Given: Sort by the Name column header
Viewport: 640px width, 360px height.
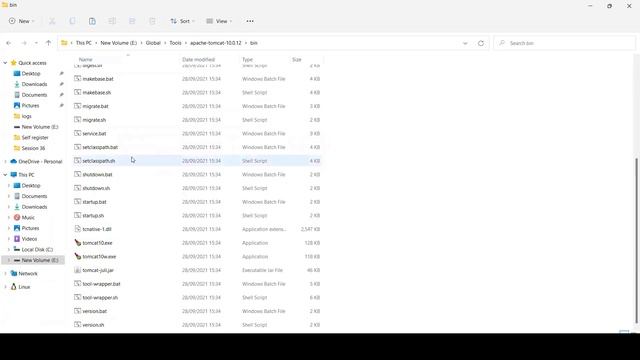Looking at the screenshot, I should (85, 60).
